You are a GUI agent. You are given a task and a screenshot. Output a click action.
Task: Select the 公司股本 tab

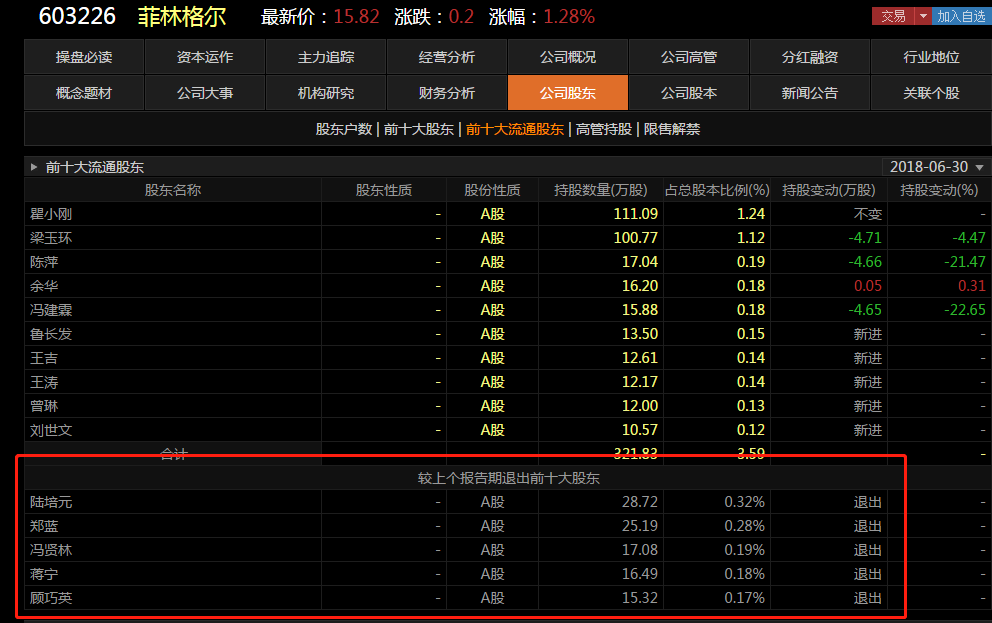[689, 93]
